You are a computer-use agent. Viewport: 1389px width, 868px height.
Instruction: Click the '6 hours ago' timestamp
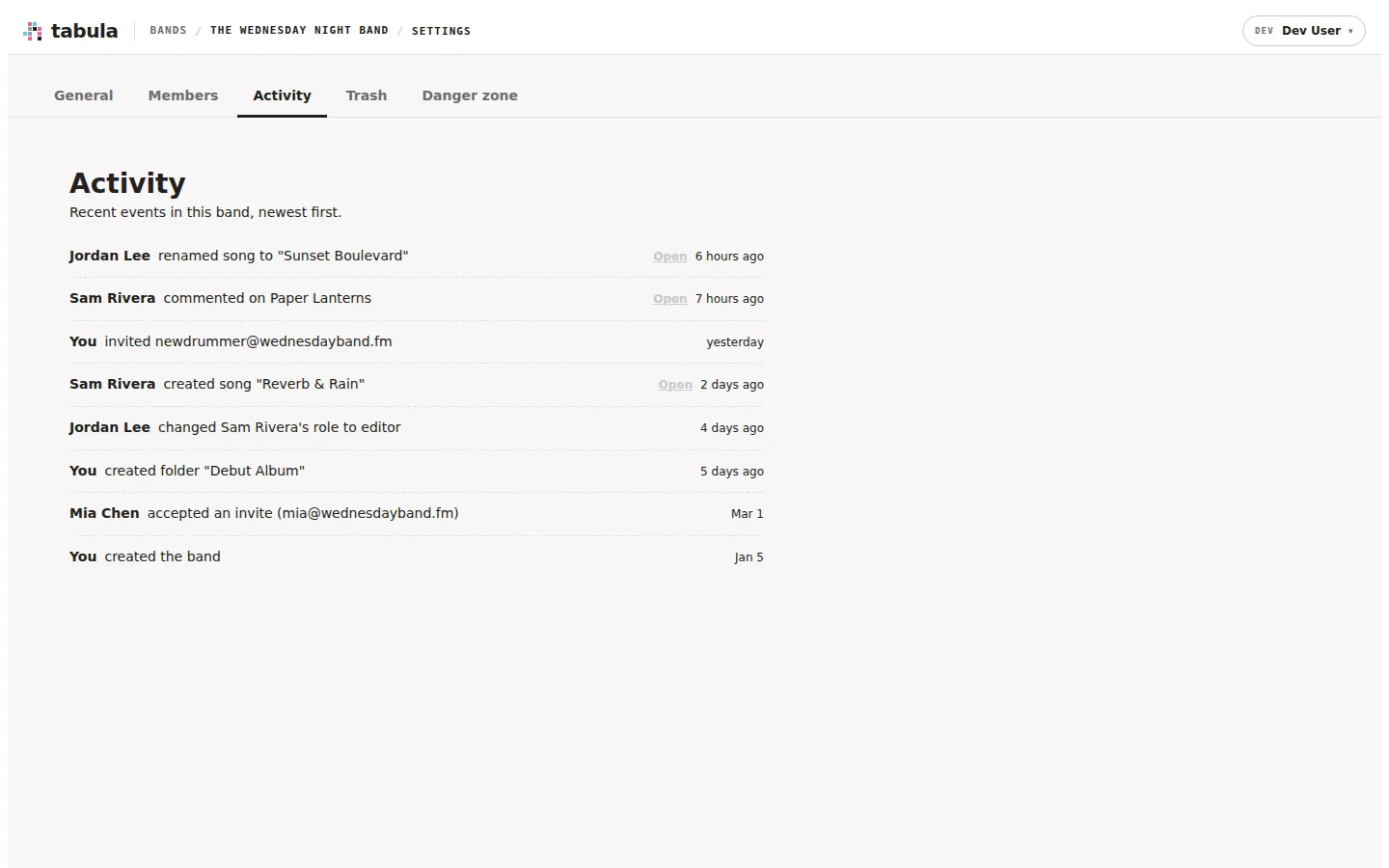tap(729, 257)
